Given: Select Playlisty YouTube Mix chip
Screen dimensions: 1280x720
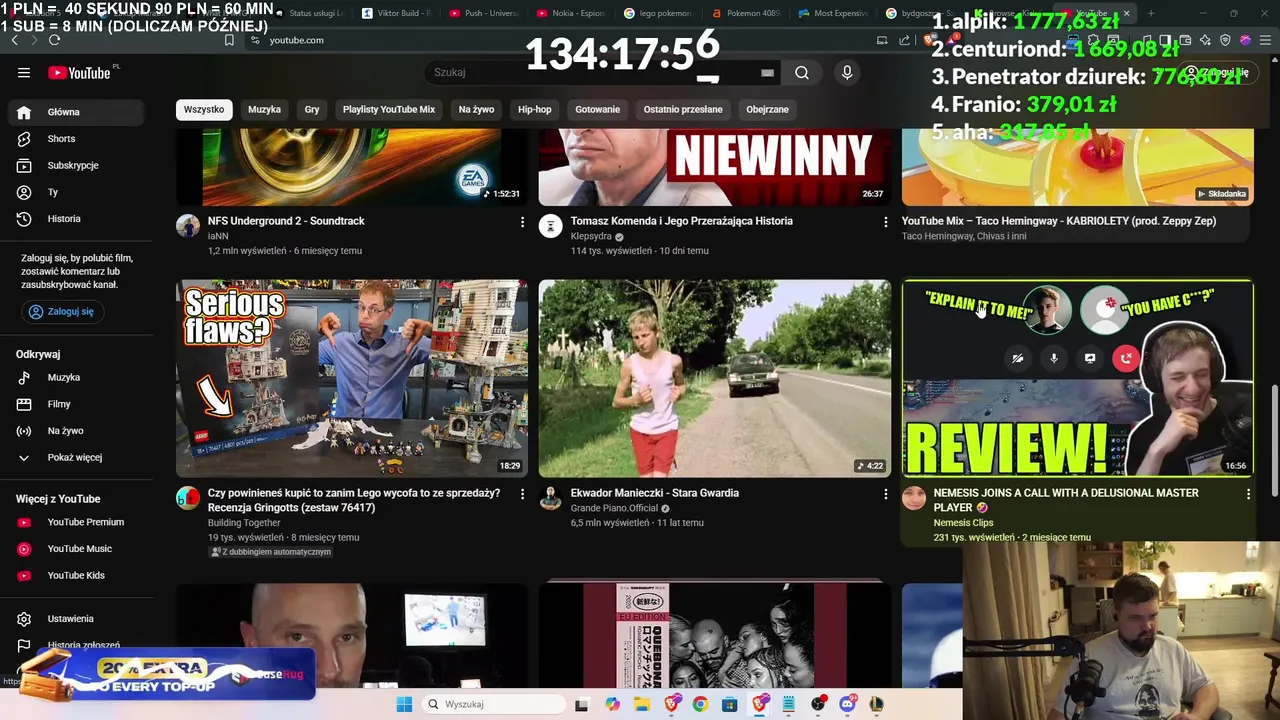Looking at the screenshot, I should [x=389, y=109].
